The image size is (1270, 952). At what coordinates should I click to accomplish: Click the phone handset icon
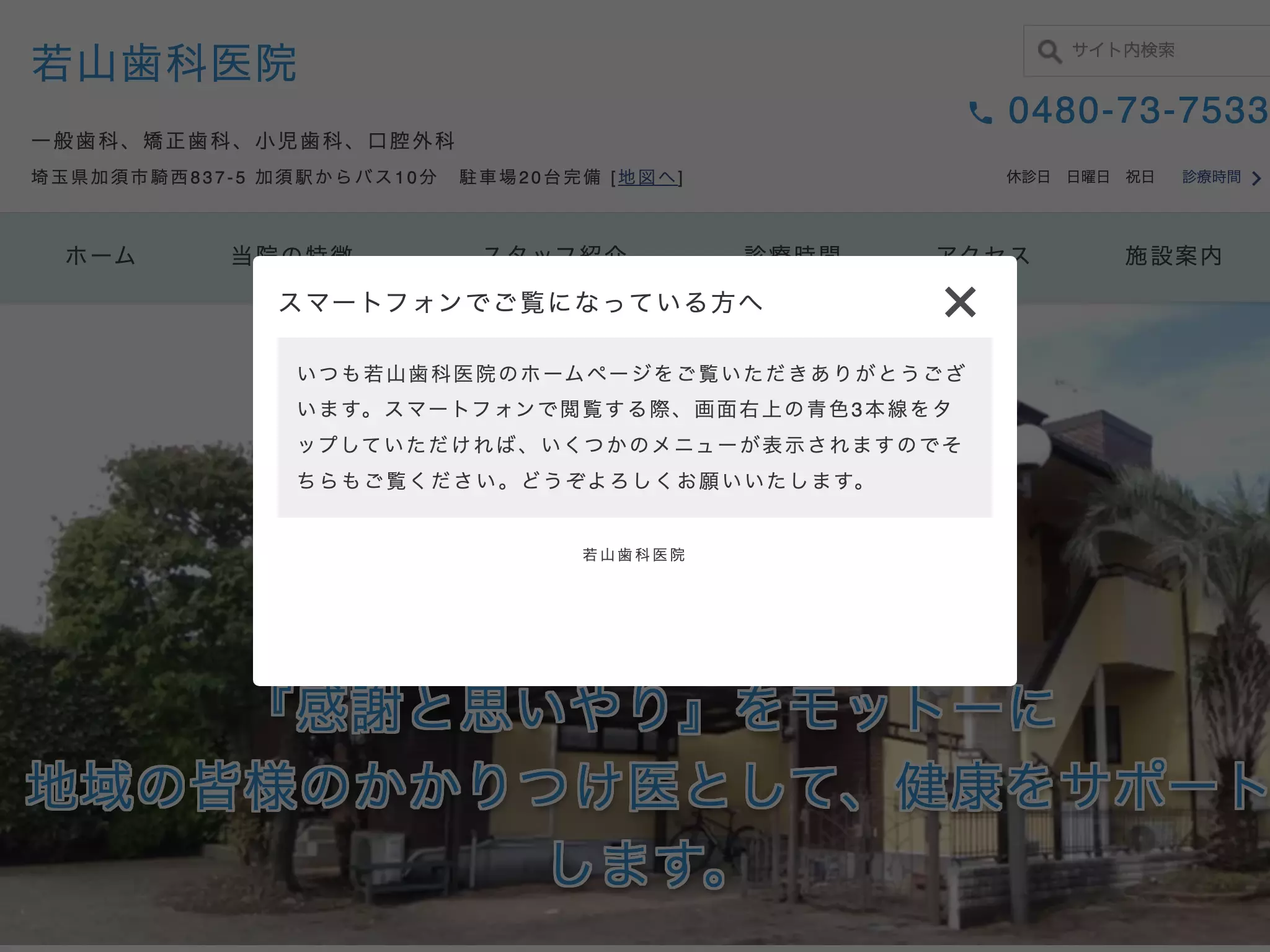pyautogui.click(x=980, y=112)
